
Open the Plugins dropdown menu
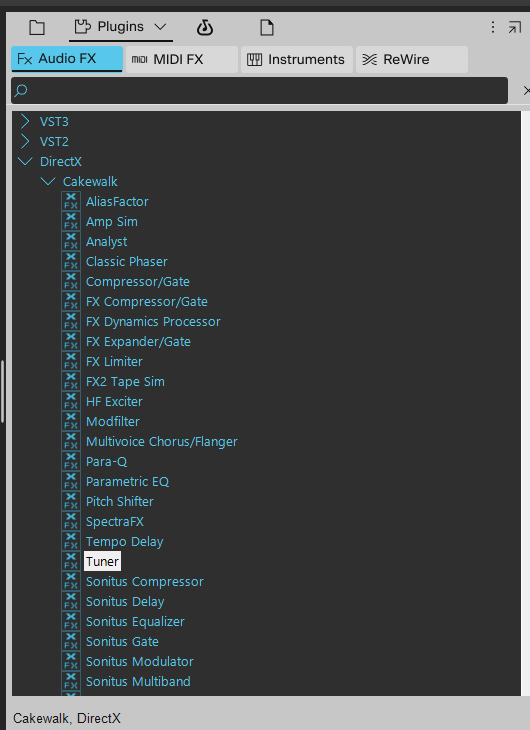pyautogui.click(x=121, y=27)
